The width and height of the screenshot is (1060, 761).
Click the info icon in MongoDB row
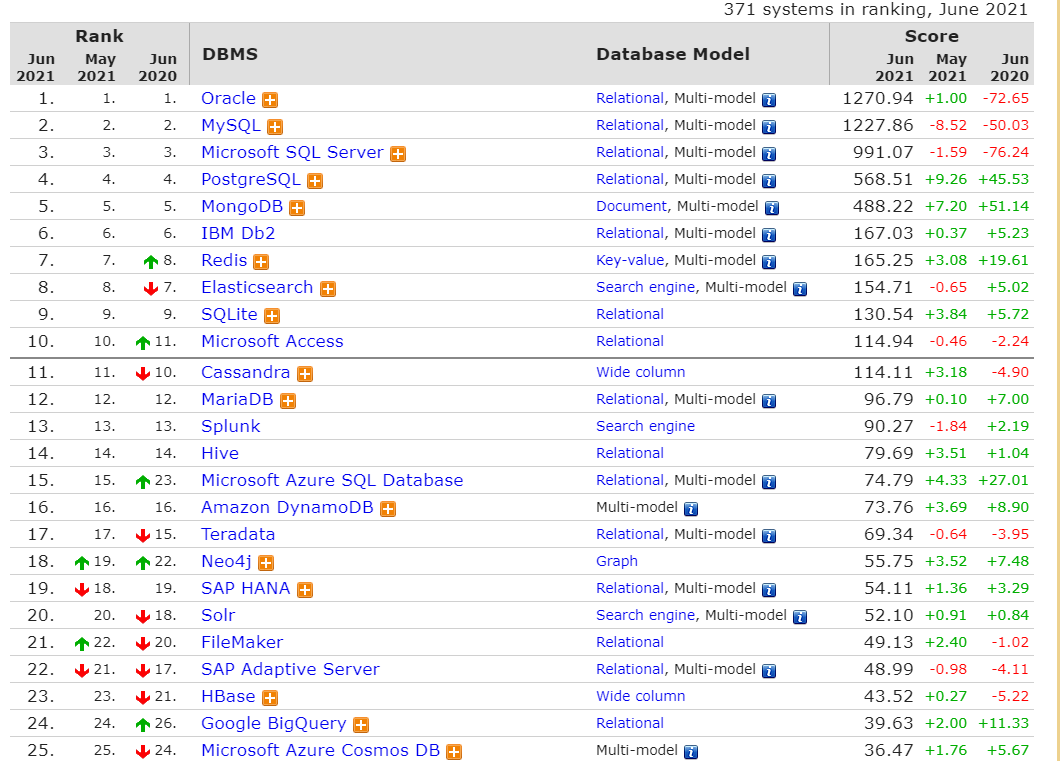pyautogui.click(x=771, y=208)
